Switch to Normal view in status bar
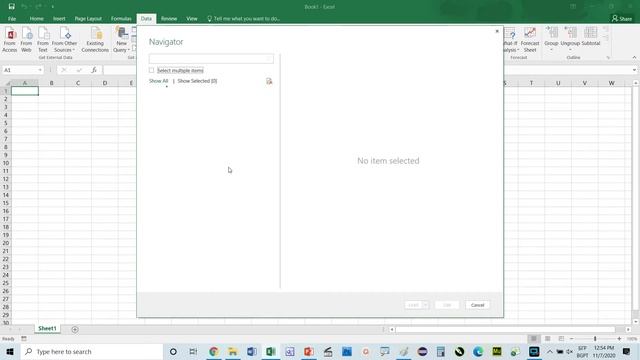 point(534,339)
